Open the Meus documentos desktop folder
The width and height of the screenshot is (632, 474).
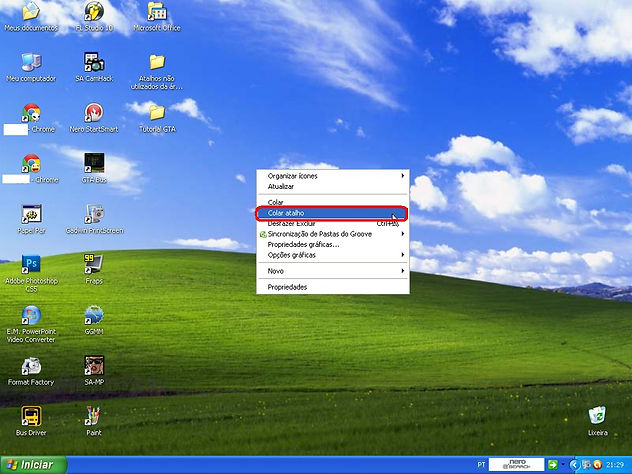pyautogui.click(x=31, y=17)
